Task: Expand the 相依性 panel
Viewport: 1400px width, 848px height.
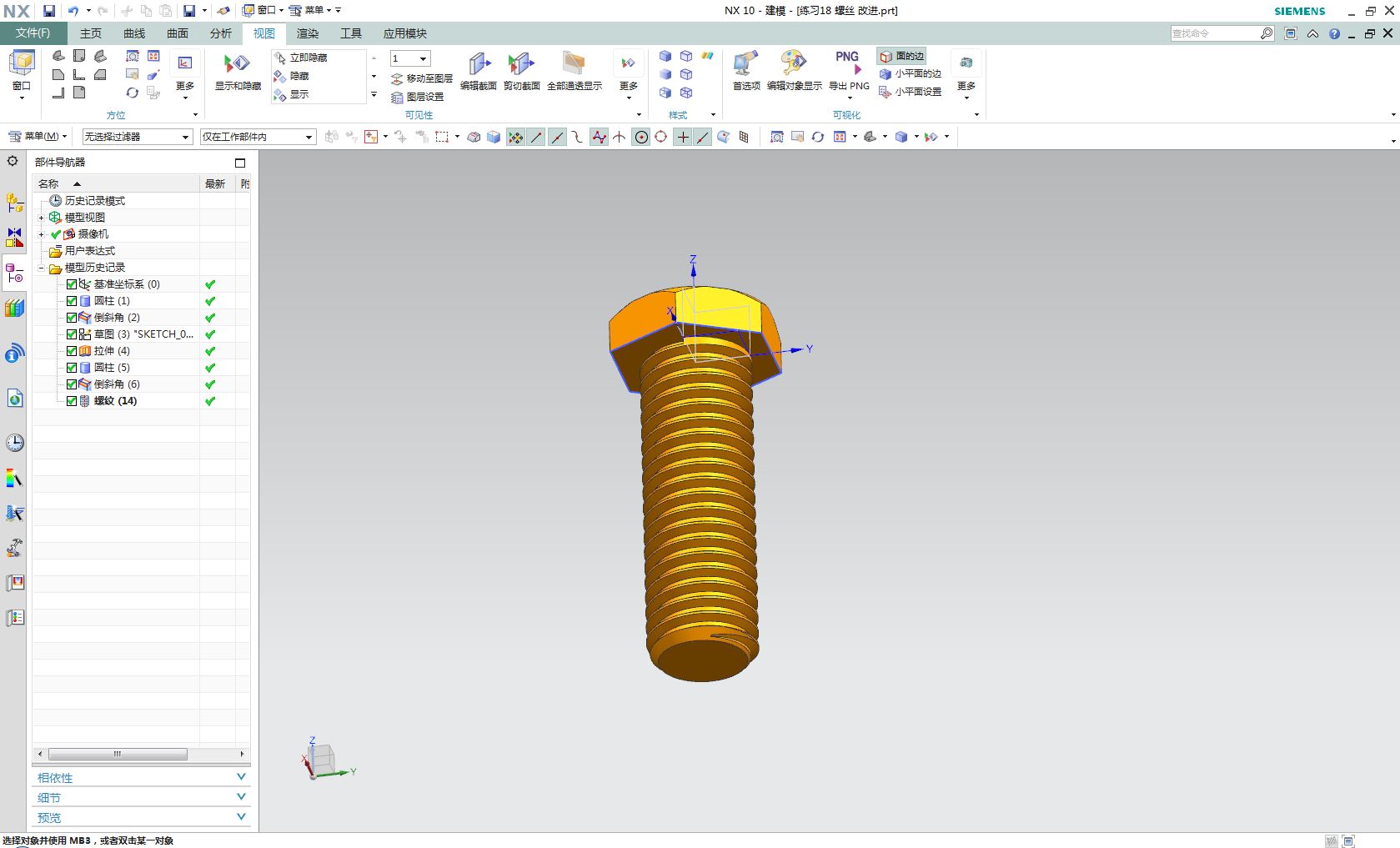Action: 141,777
